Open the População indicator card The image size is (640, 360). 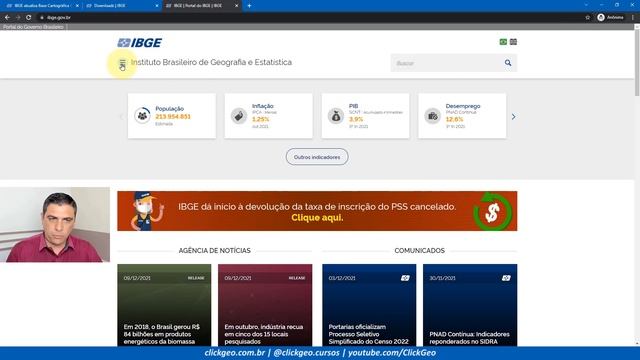point(172,116)
